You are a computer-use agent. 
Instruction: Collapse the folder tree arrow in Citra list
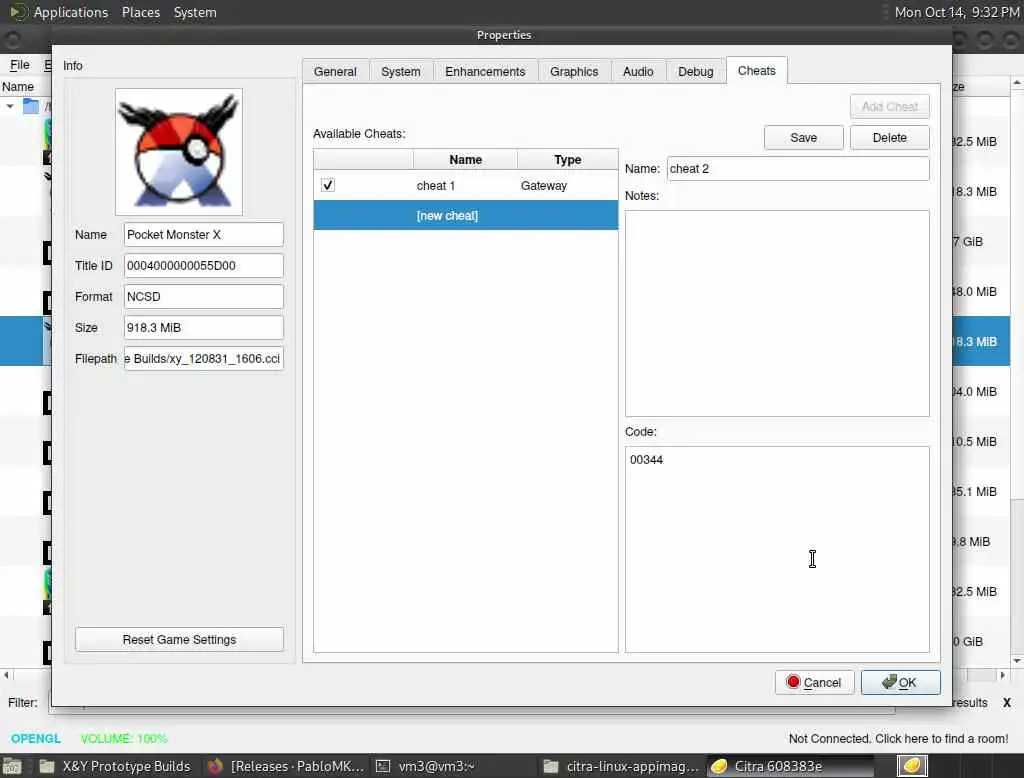point(10,106)
